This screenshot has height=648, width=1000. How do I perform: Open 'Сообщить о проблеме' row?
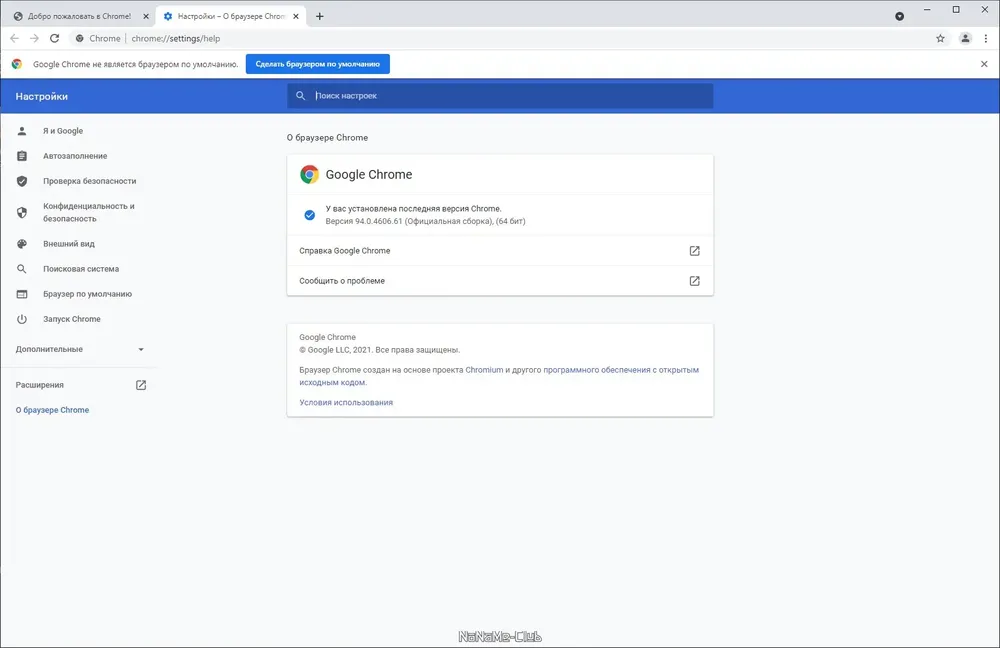[500, 281]
